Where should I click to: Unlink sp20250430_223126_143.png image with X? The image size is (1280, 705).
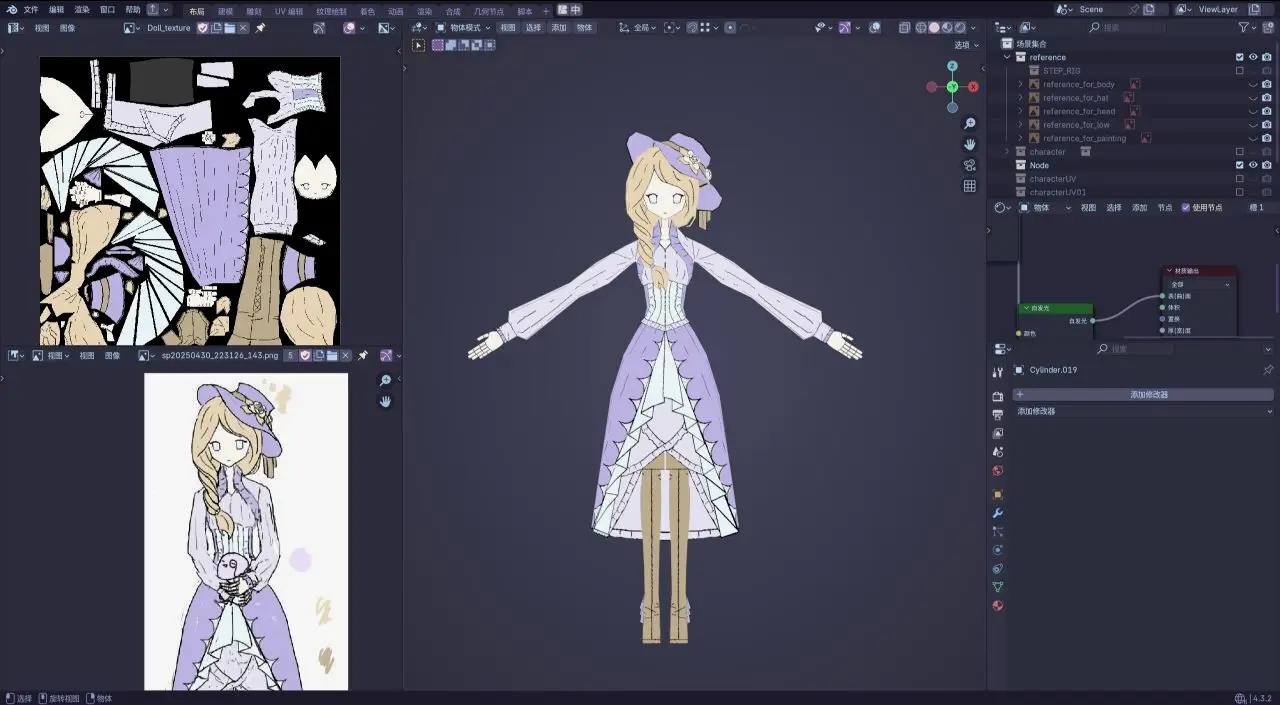[346, 355]
